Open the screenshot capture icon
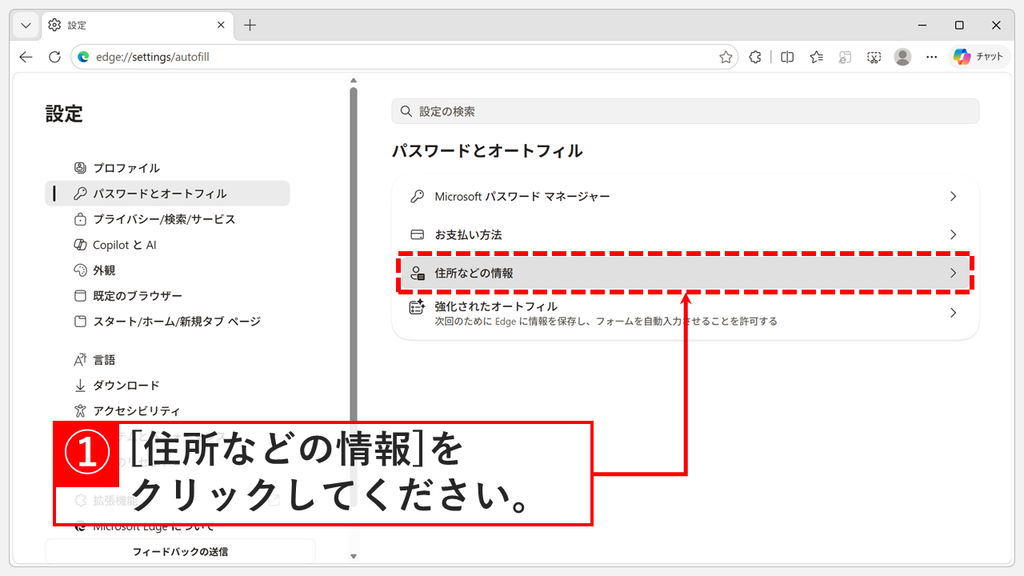Screen dimensions: 1024x576 [x=874, y=57]
